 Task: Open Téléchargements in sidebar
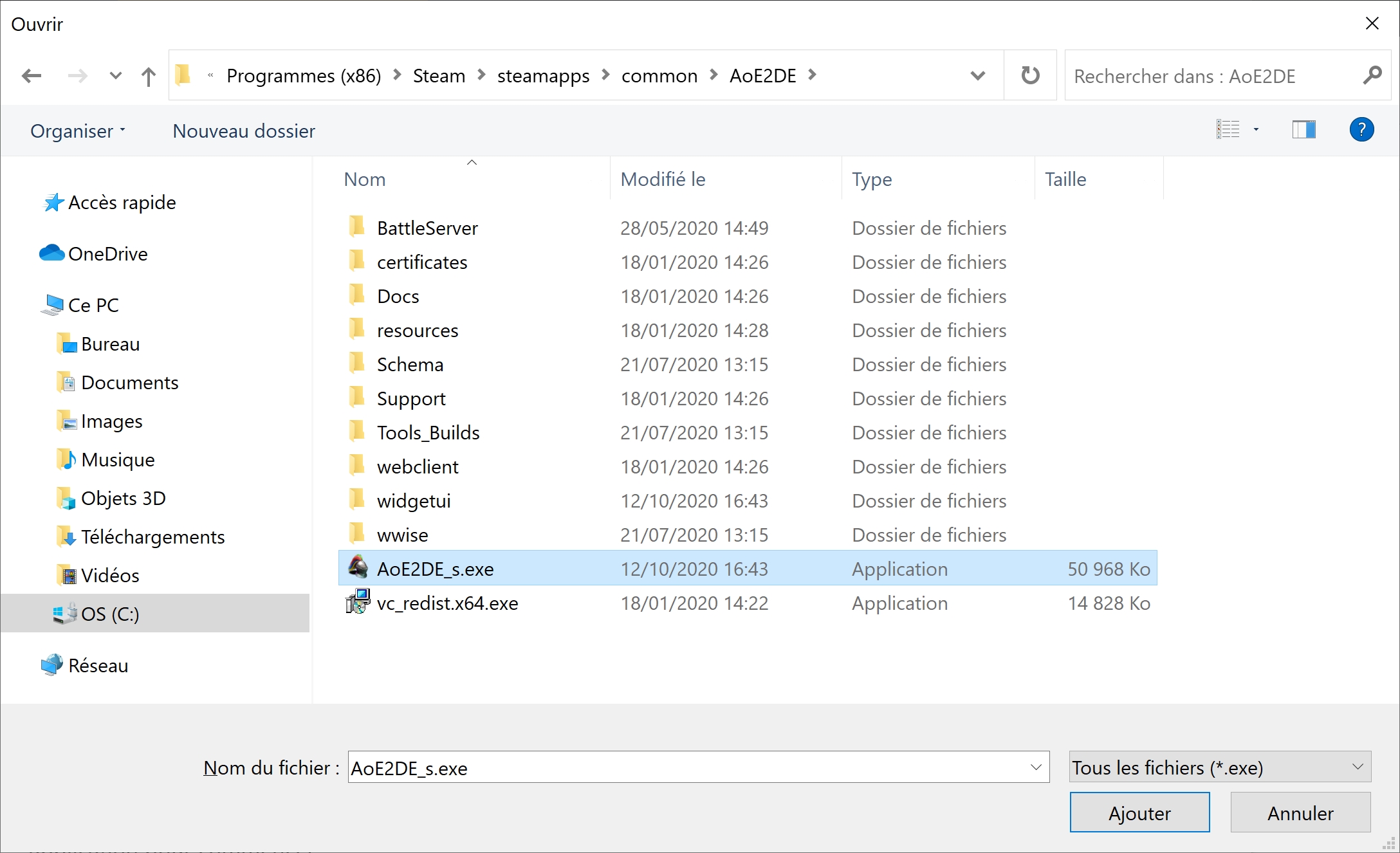coord(140,537)
